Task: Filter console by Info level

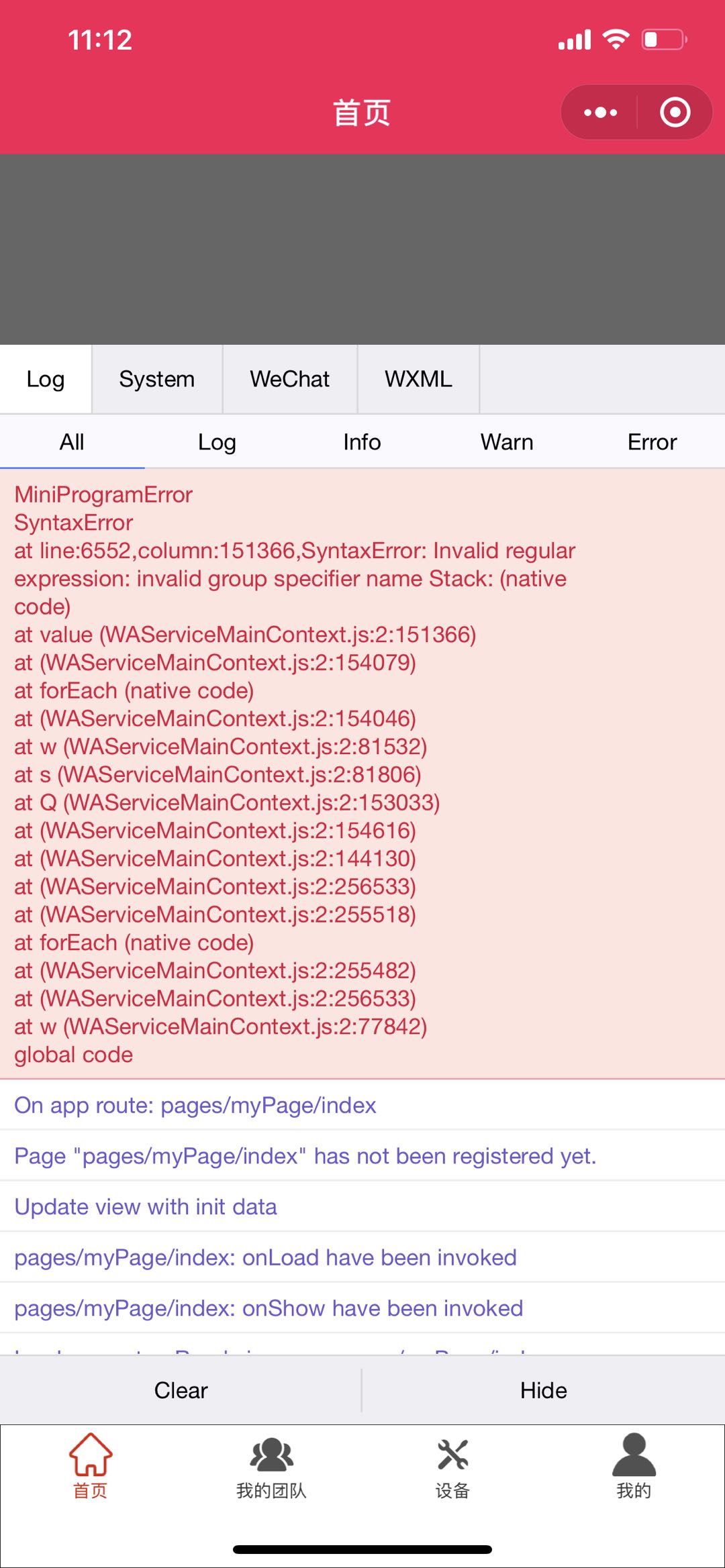Action: [x=362, y=442]
